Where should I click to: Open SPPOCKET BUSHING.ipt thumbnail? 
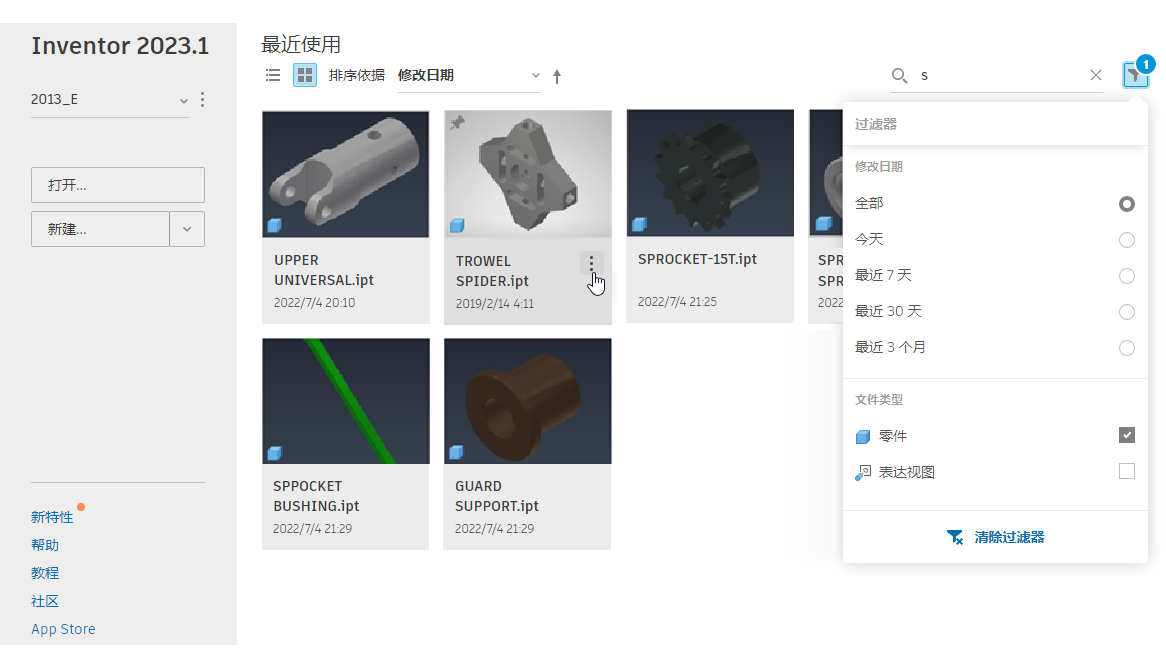[x=346, y=401]
